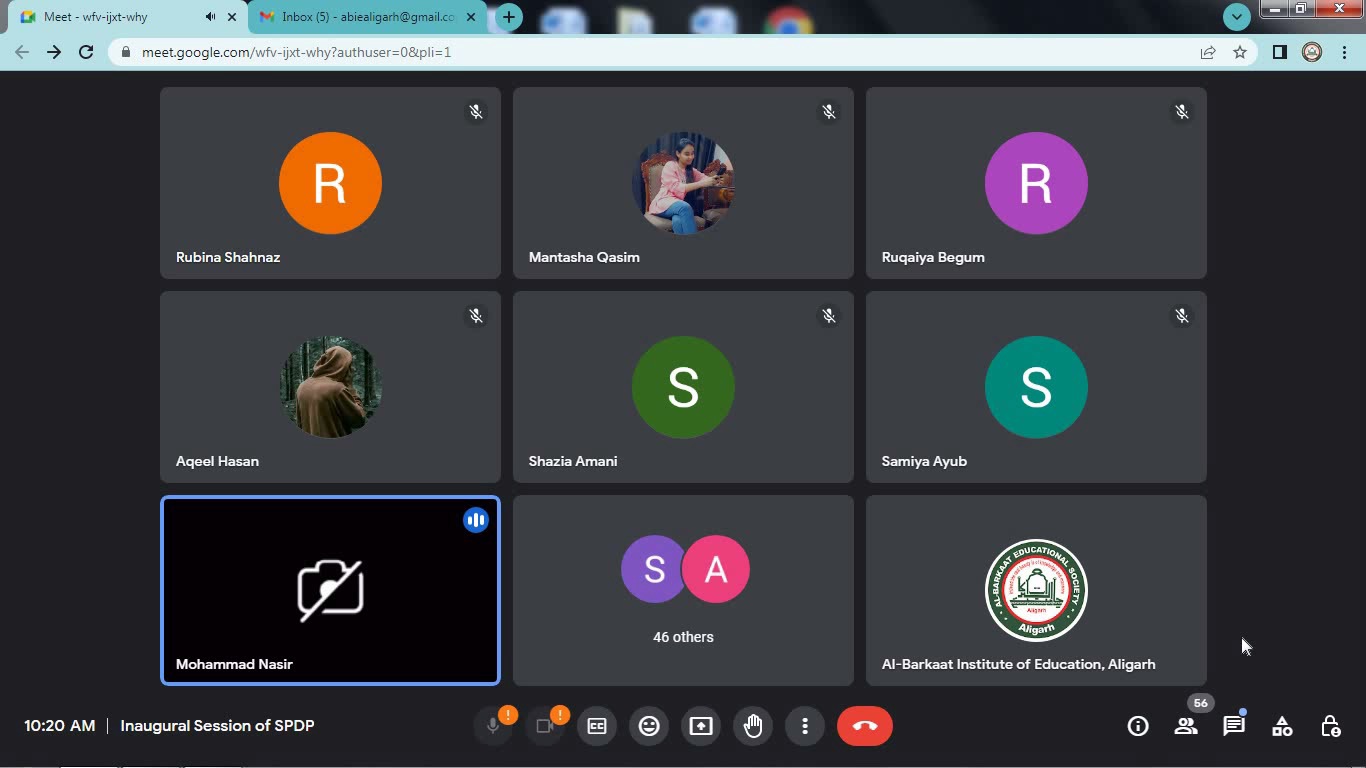Open the three-dot more options menu

805,726
